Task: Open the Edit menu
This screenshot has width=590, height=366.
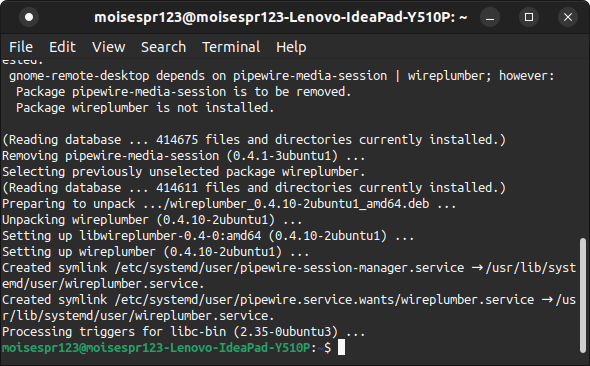Action: pos(62,47)
